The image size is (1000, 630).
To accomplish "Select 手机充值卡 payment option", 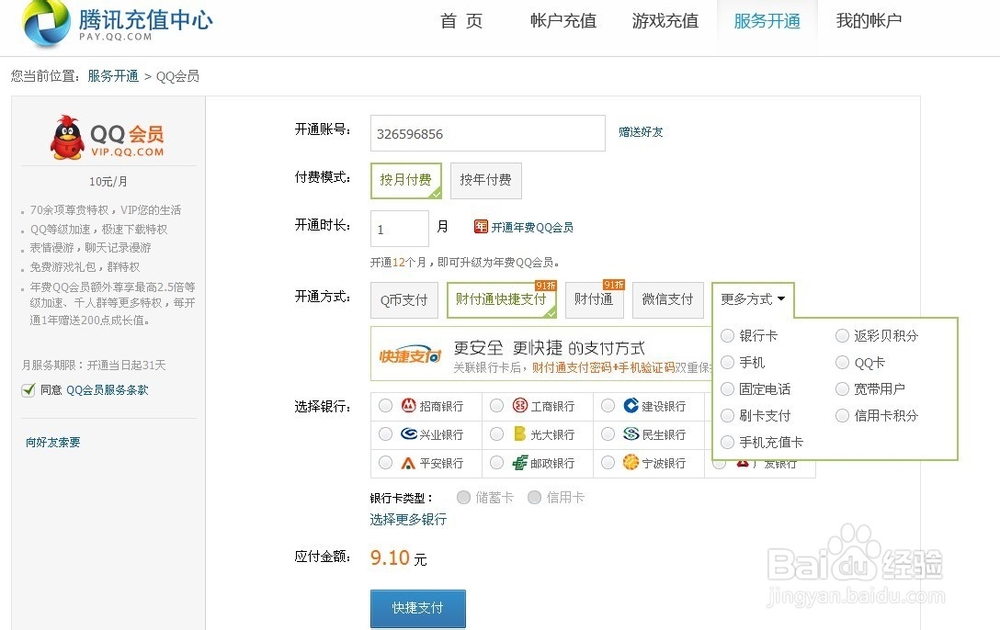I will (727, 442).
